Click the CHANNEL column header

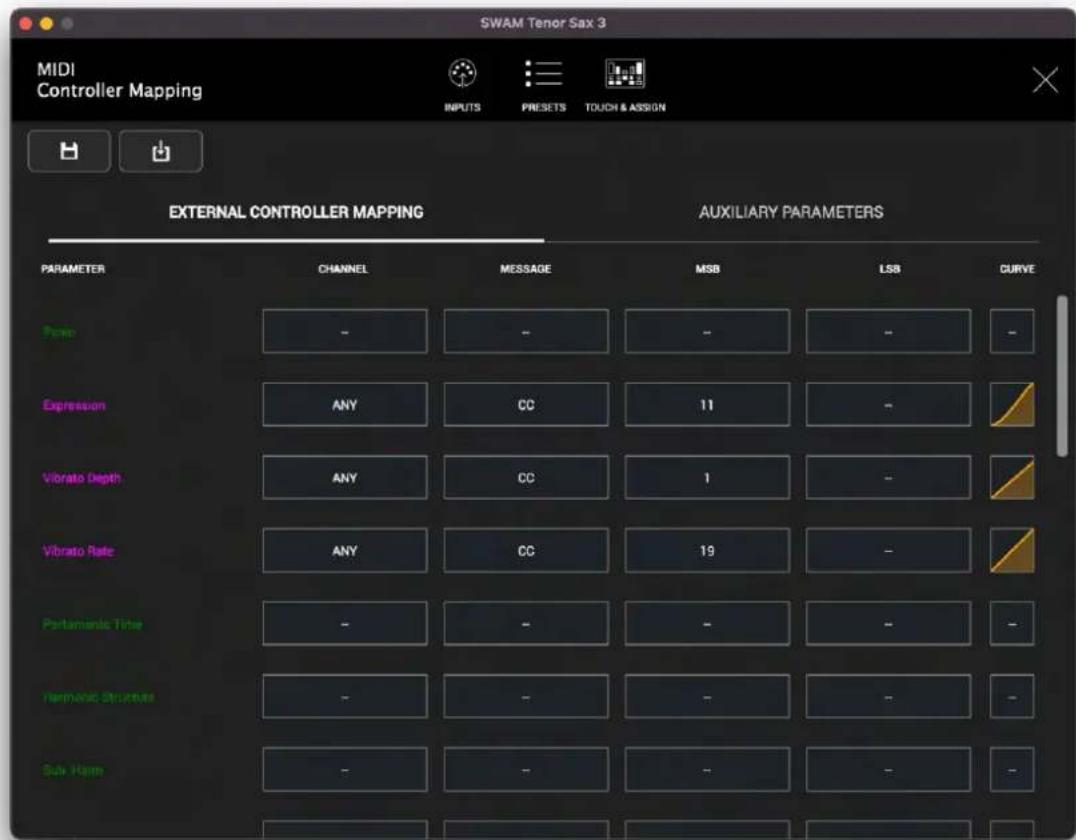tap(343, 268)
